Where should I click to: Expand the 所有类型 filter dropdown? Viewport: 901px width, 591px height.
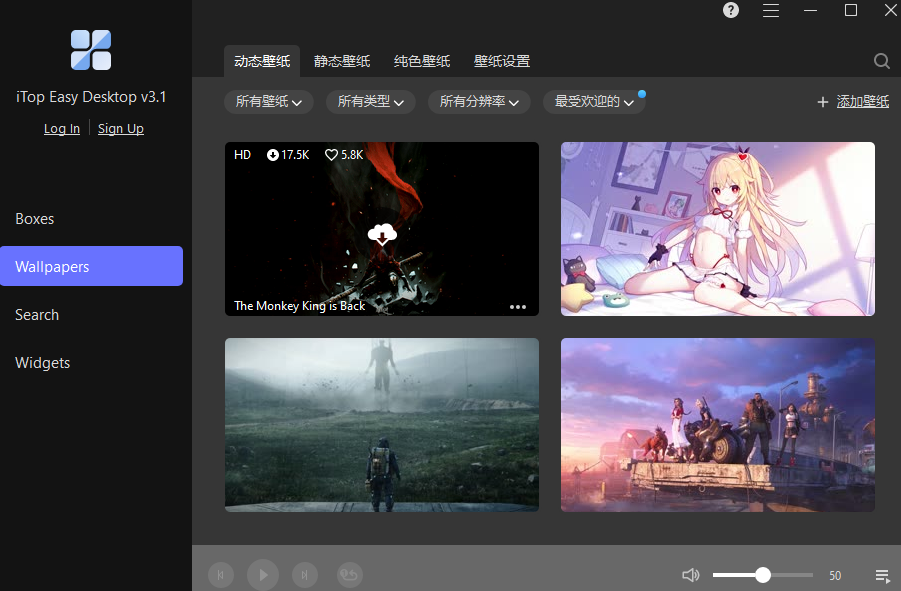point(371,102)
